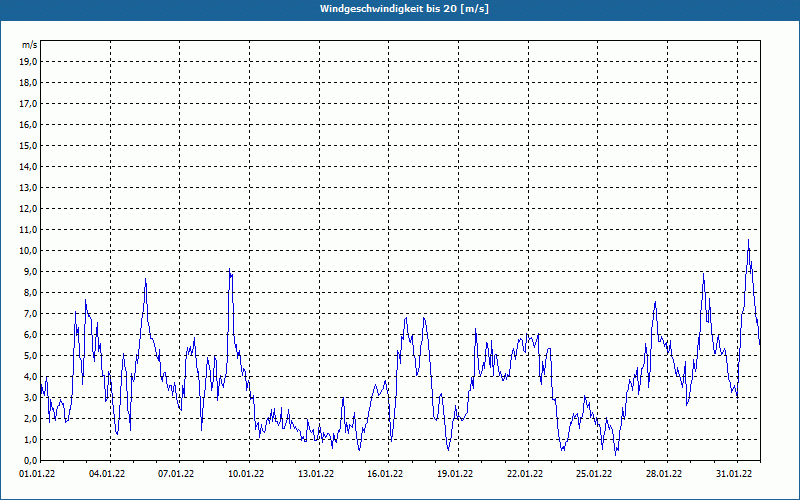The height and width of the screenshot is (500, 800).
Task: Click the 9,0 y-axis label
Action: [x=30, y=271]
